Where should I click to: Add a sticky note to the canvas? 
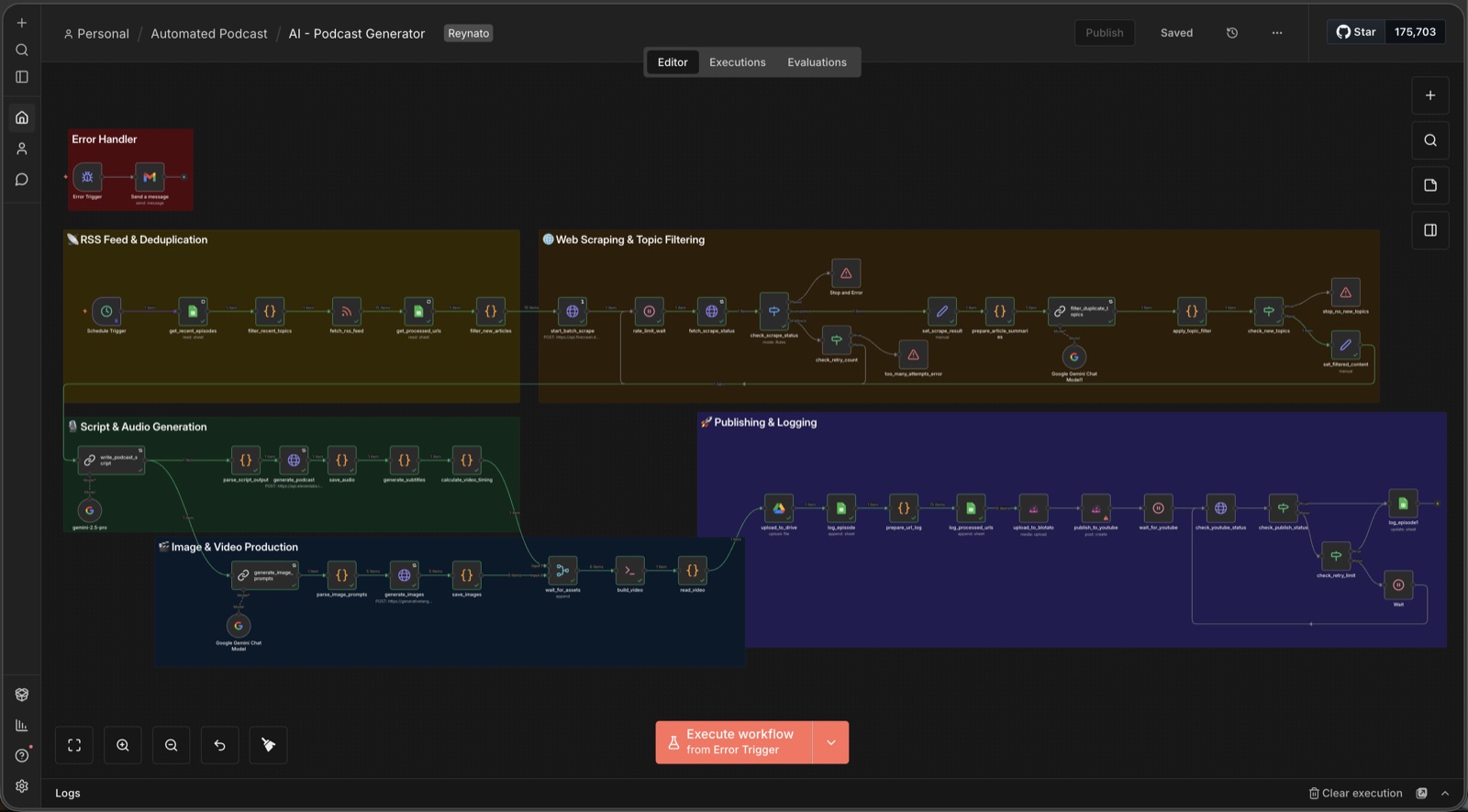tap(1430, 185)
